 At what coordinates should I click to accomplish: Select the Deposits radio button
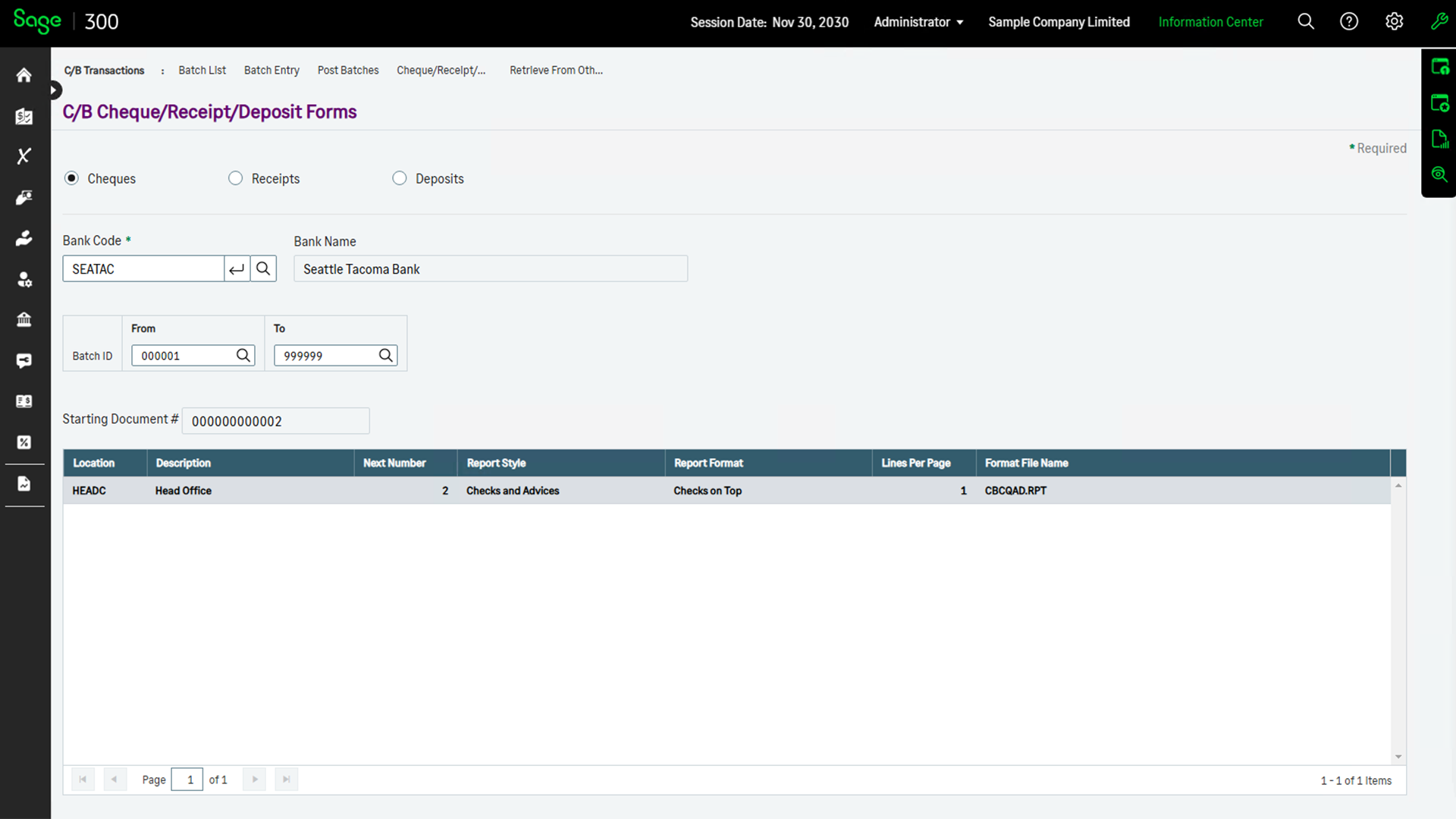(399, 177)
